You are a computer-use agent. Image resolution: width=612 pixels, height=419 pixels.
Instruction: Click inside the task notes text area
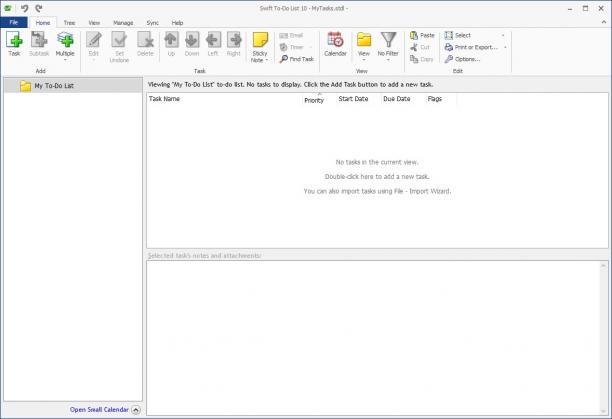point(373,337)
